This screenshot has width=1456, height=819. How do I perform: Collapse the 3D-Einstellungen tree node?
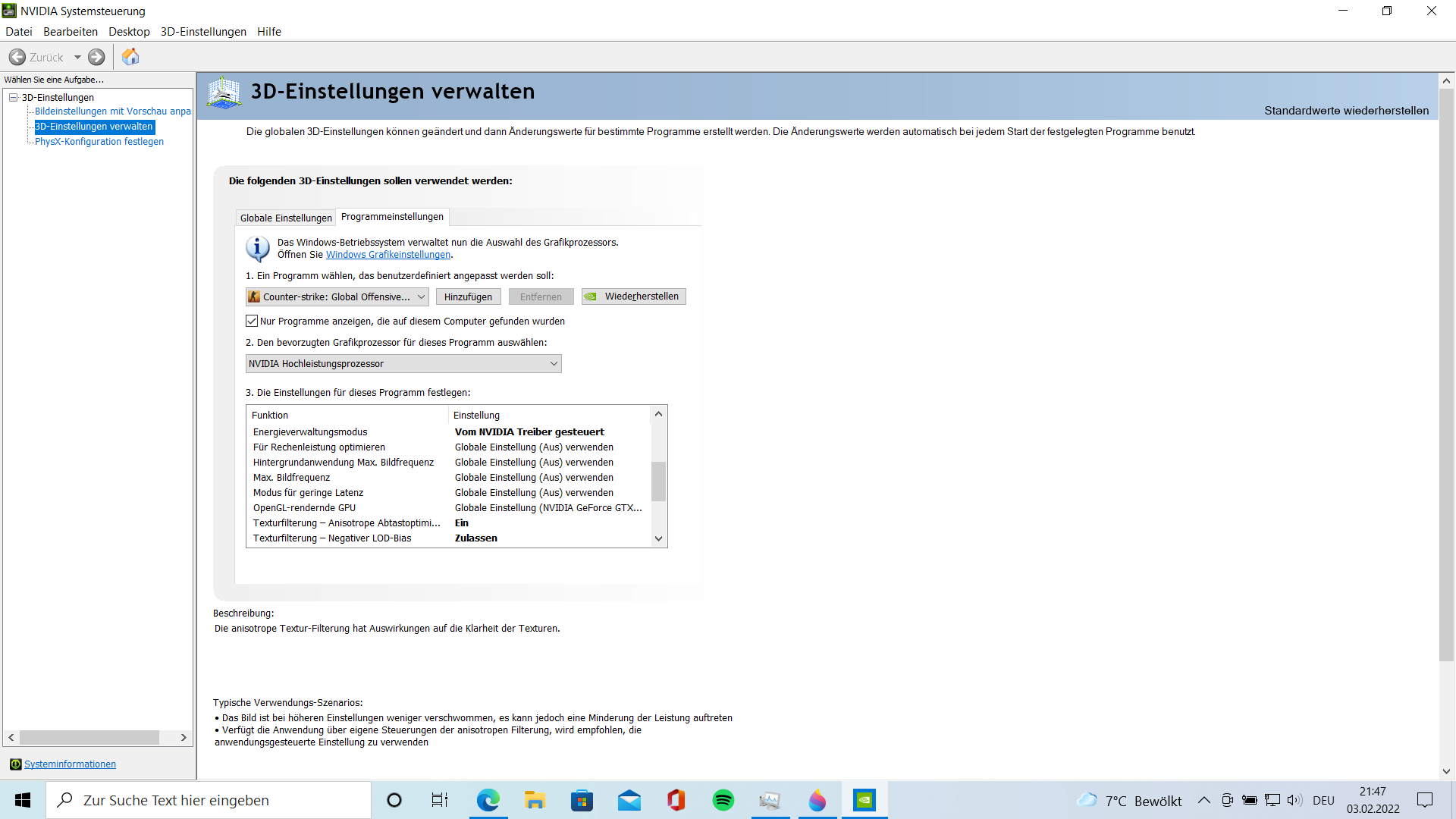pyautogui.click(x=13, y=97)
